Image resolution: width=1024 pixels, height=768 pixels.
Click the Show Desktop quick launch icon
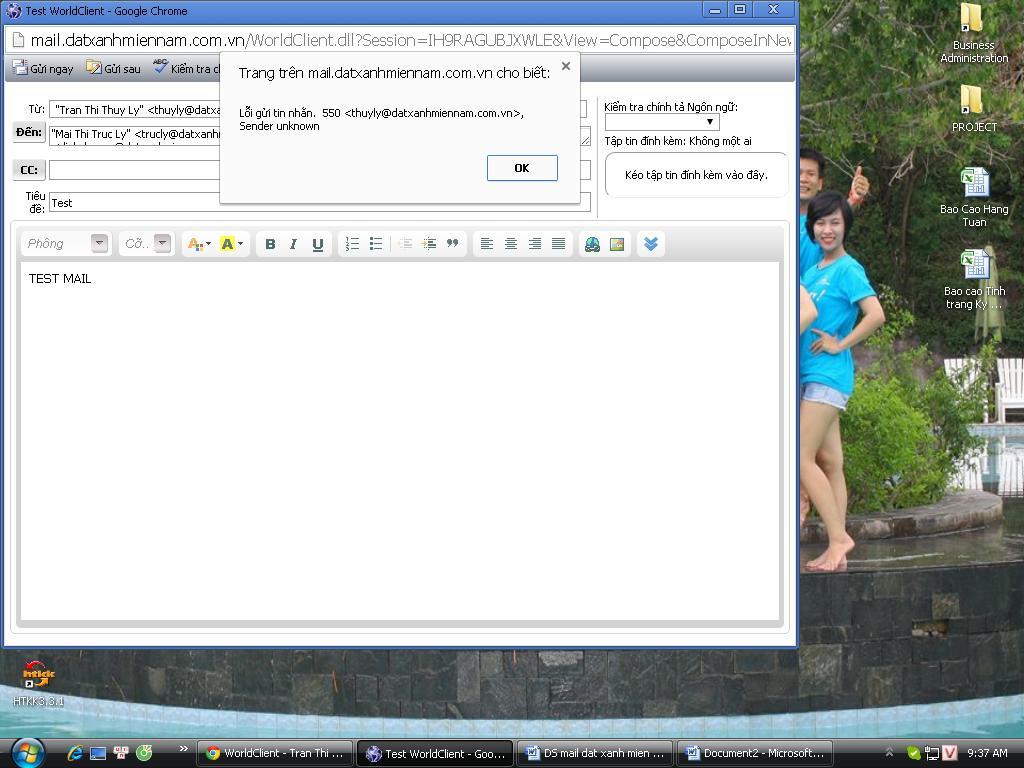click(98, 753)
